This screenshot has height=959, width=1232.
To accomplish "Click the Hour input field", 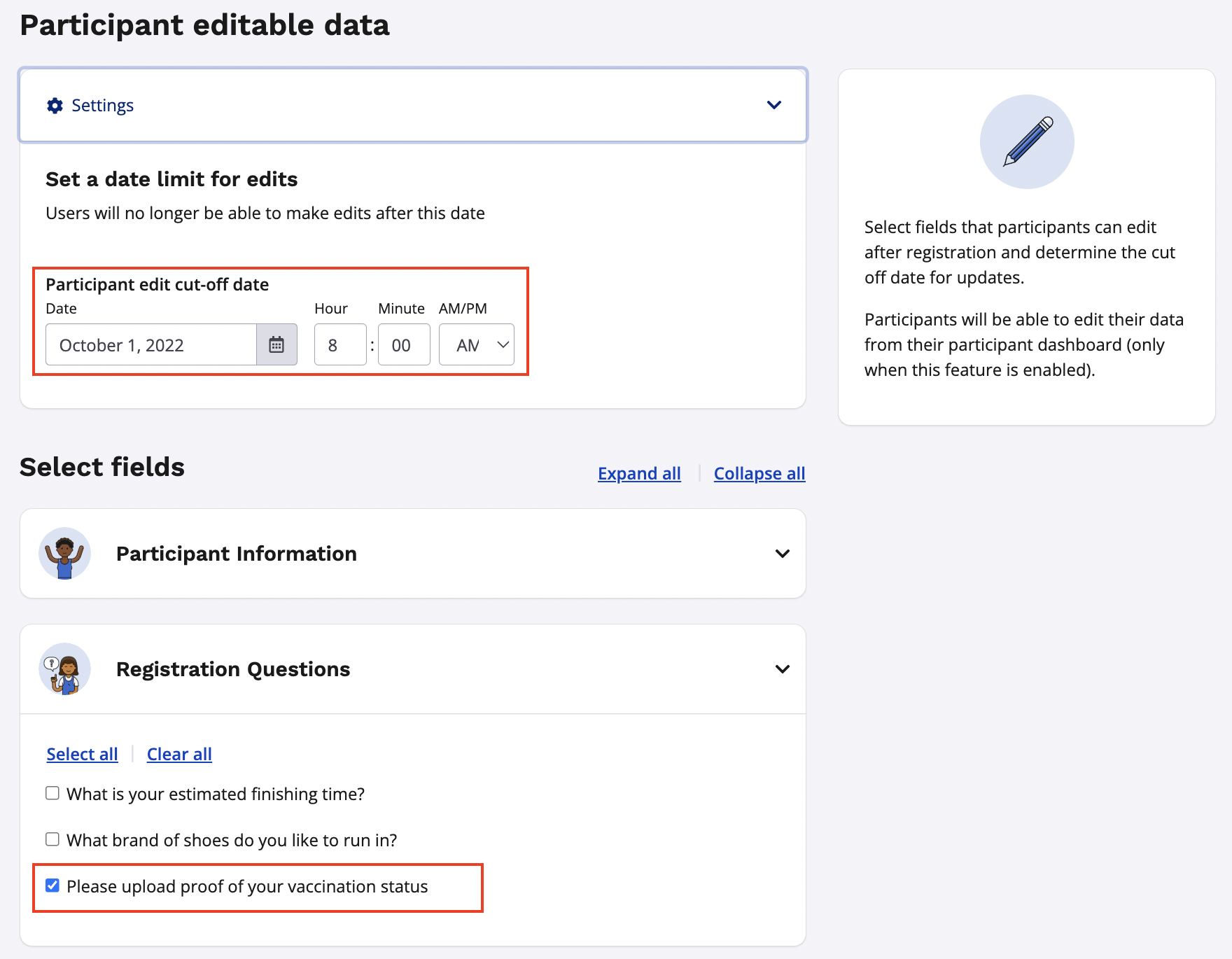I will click(x=339, y=345).
